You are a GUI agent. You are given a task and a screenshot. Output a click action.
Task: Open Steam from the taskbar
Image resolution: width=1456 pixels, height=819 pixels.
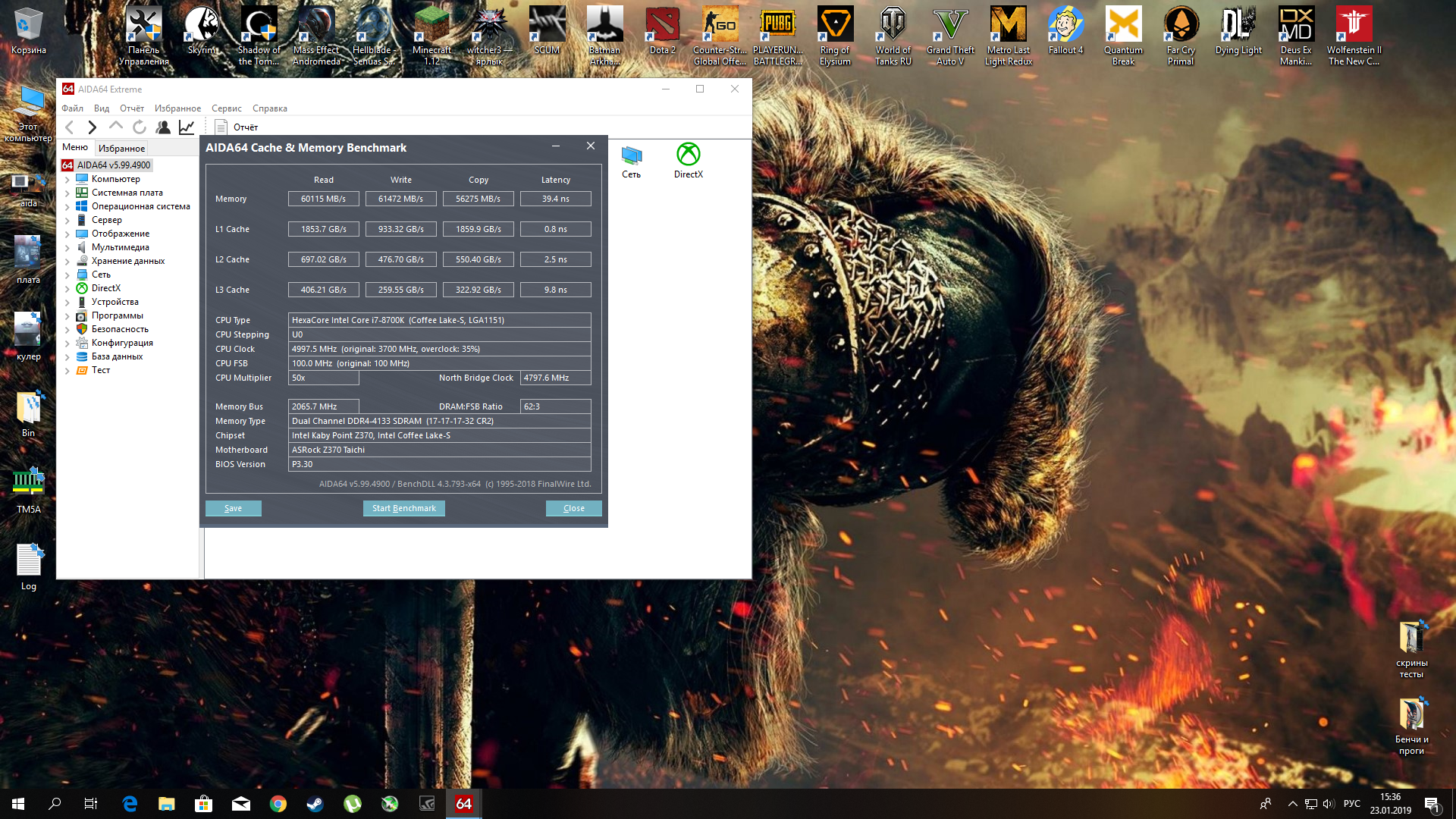[315, 804]
